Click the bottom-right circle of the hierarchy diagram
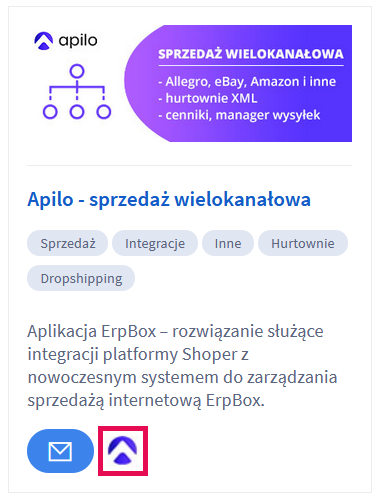 pyautogui.click(x=104, y=112)
